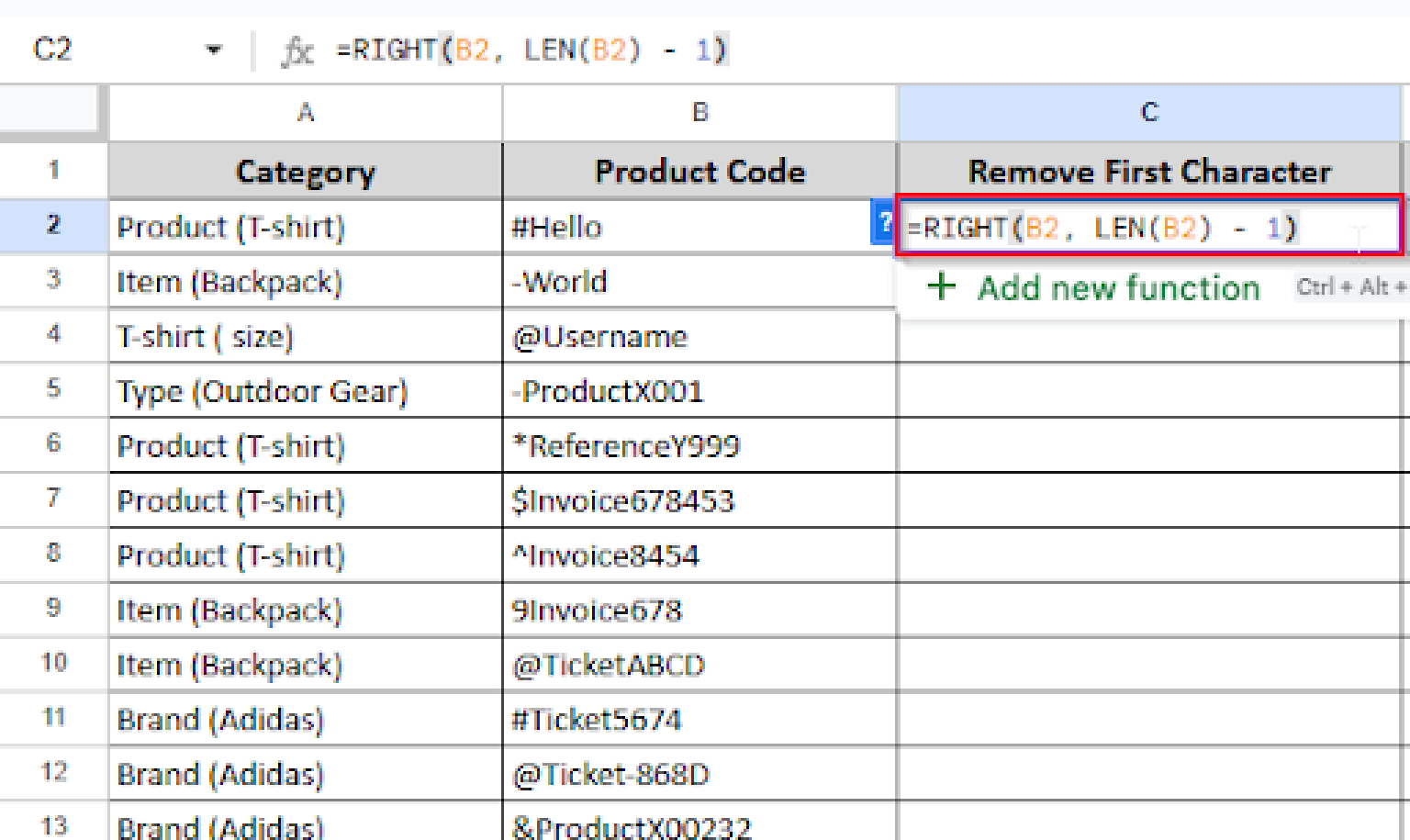Select cell B12 containing @Ticket-868D
Screen dimensions: 1410x840
tap(699, 773)
